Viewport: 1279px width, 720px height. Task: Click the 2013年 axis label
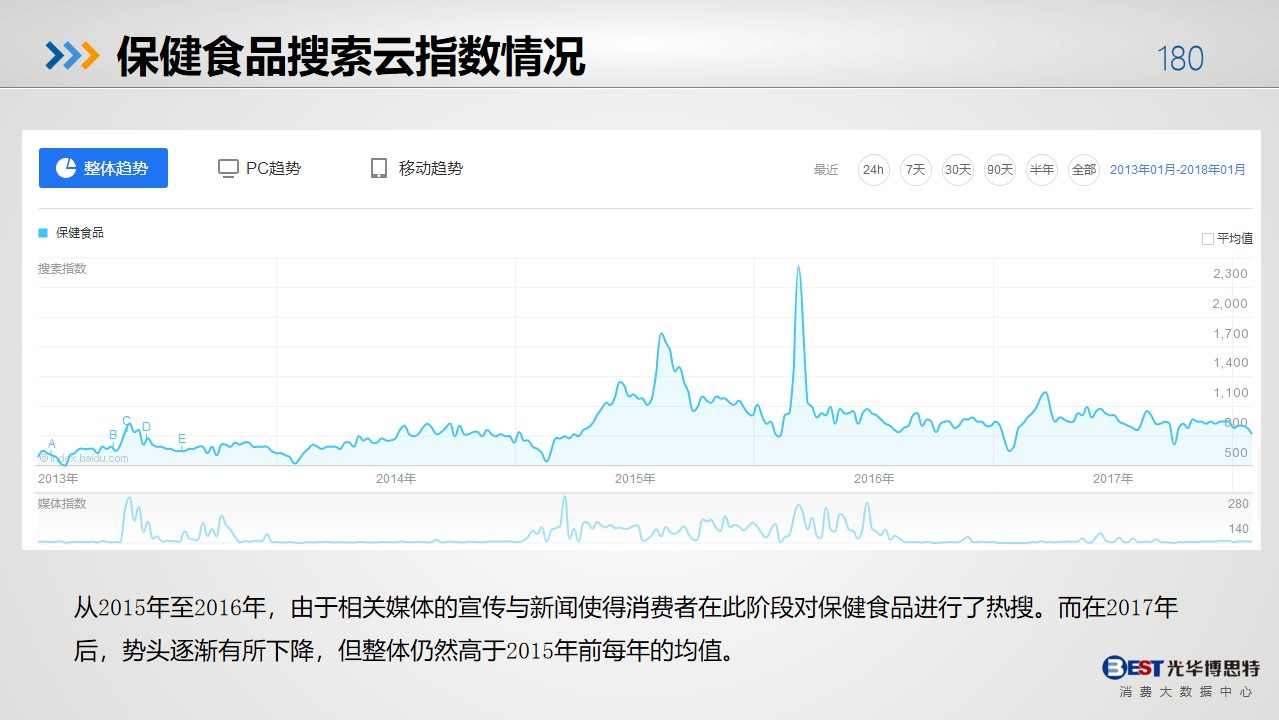pos(58,479)
